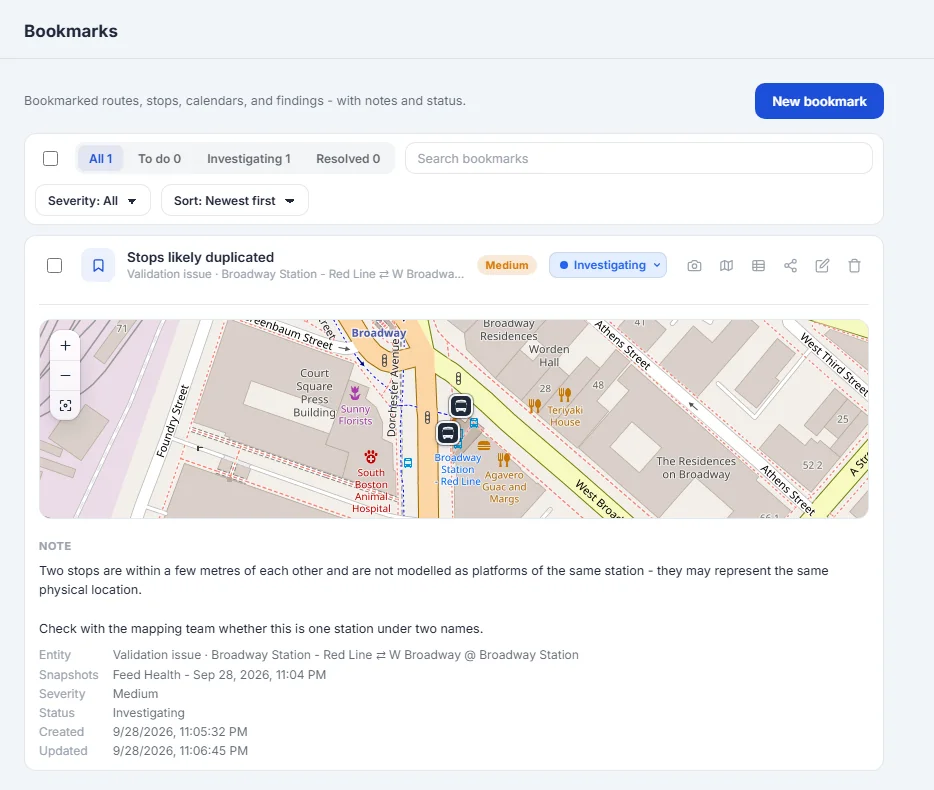Screen dimensions: 934x790
Task: Switch to the Resolved 0 tab
Action: click(348, 158)
